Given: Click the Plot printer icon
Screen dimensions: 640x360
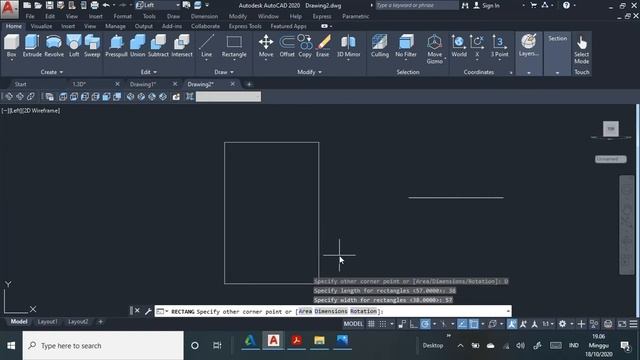Looking at the screenshot, I should point(94,5).
